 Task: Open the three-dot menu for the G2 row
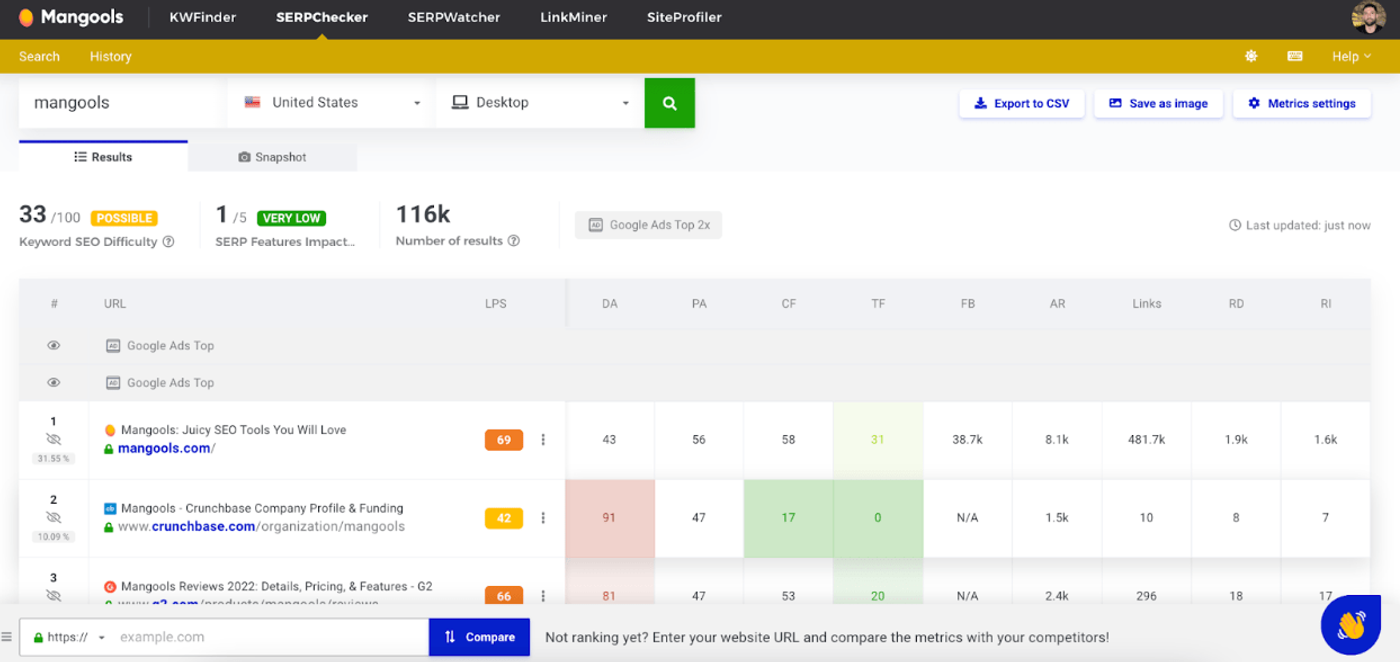coord(543,596)
